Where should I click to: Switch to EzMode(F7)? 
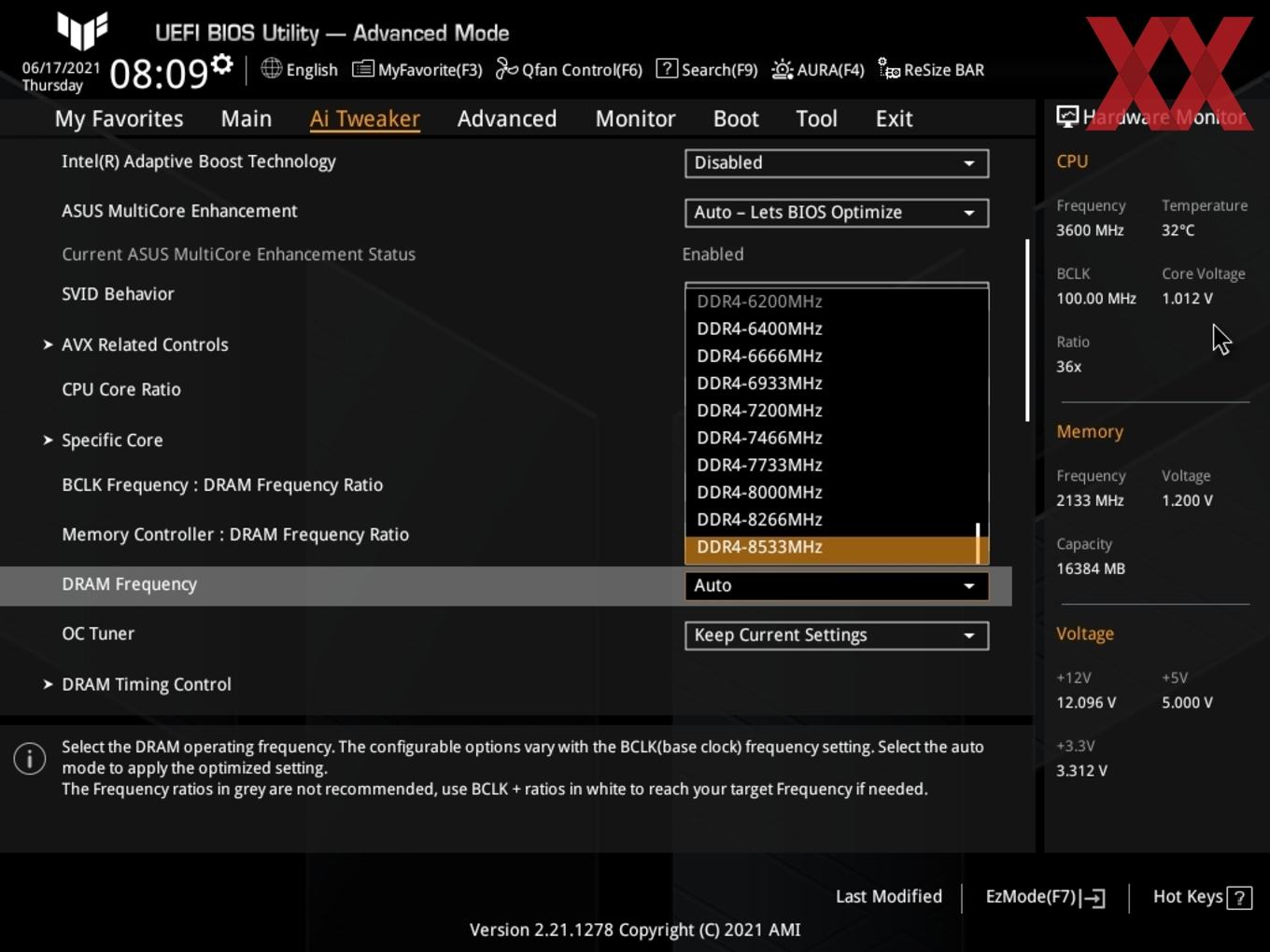1046,897
